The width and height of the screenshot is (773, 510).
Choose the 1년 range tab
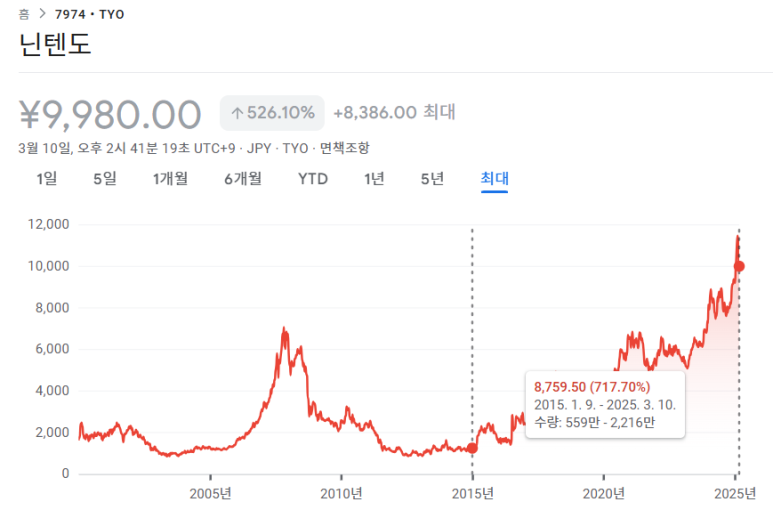point(374,178)
